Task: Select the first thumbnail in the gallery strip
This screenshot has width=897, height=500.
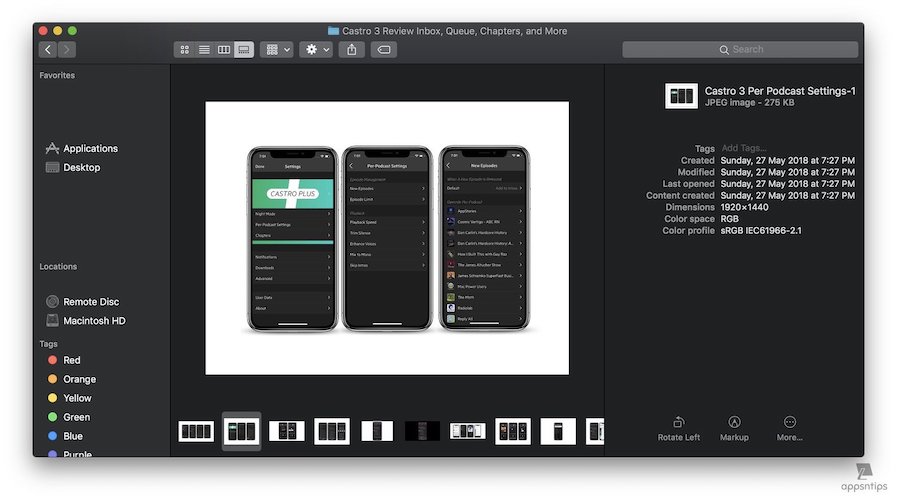Action: [x=196, y=431]
